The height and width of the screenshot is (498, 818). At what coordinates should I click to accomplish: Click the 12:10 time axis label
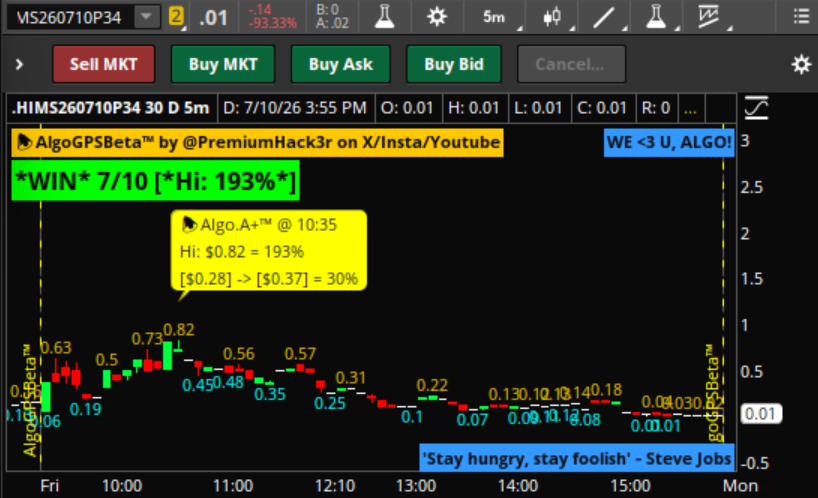(334, 486)
